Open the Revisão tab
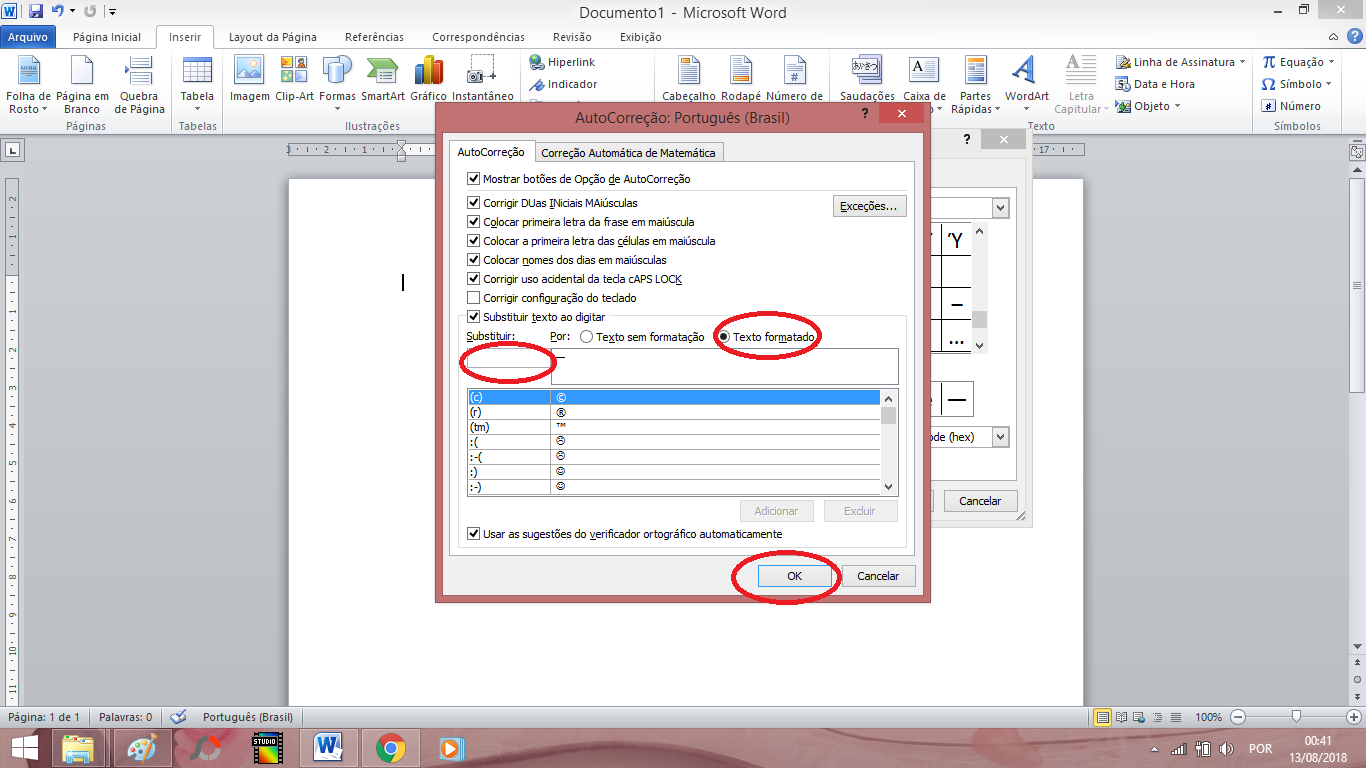 572,37
